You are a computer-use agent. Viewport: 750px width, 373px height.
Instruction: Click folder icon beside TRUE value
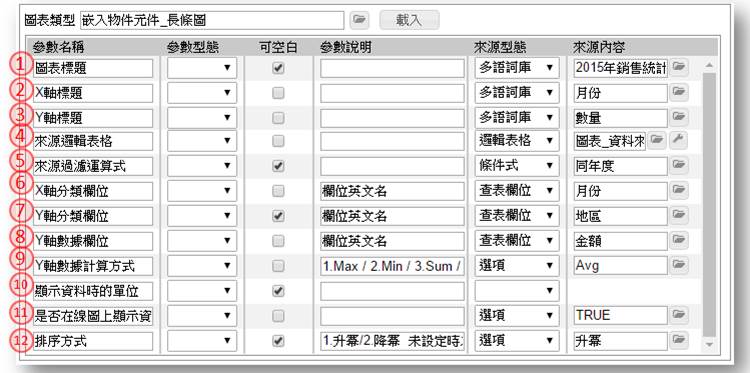(x=678, y=315)
